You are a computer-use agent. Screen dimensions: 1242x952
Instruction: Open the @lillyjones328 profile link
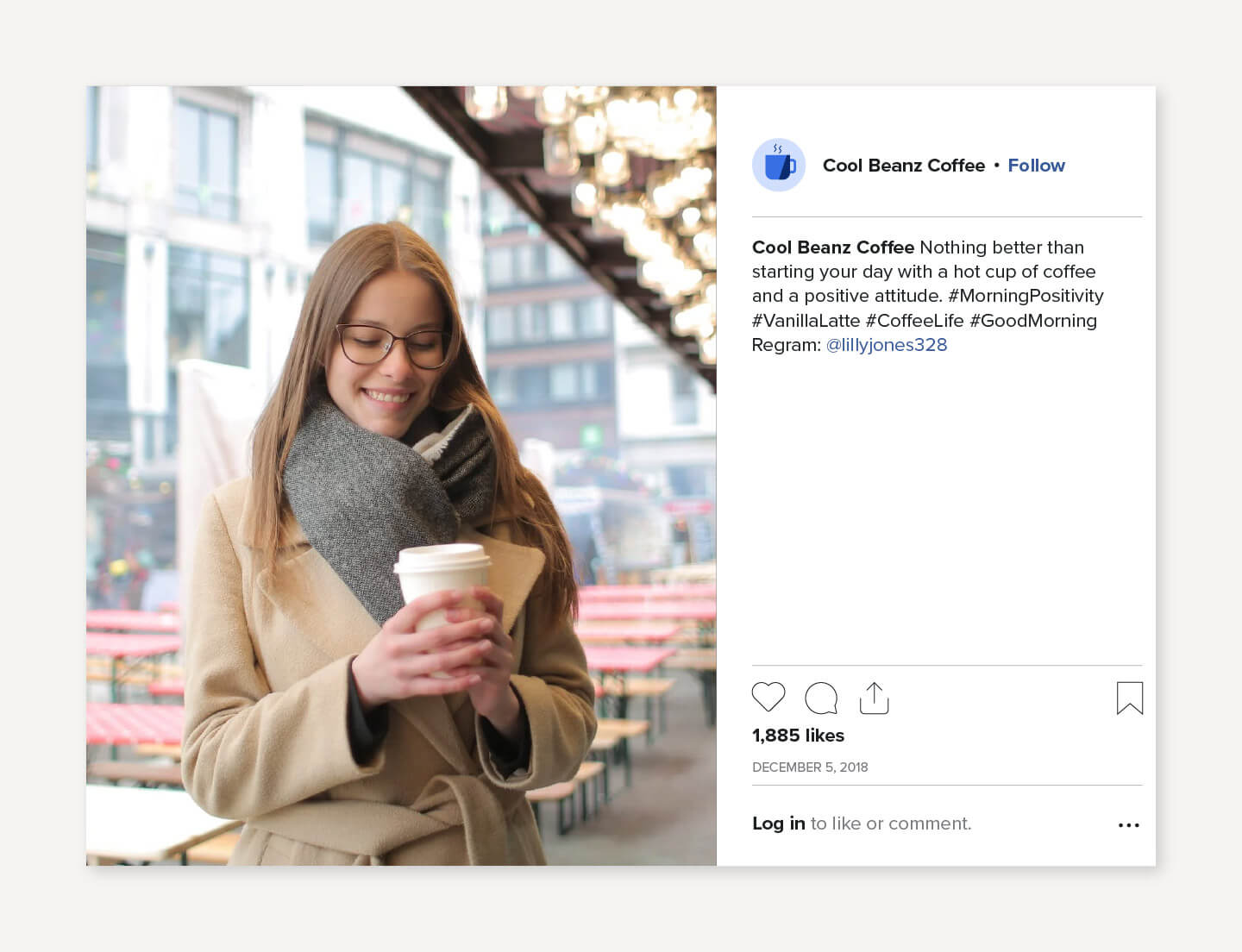pyautogui.click(x=886, y=344)
